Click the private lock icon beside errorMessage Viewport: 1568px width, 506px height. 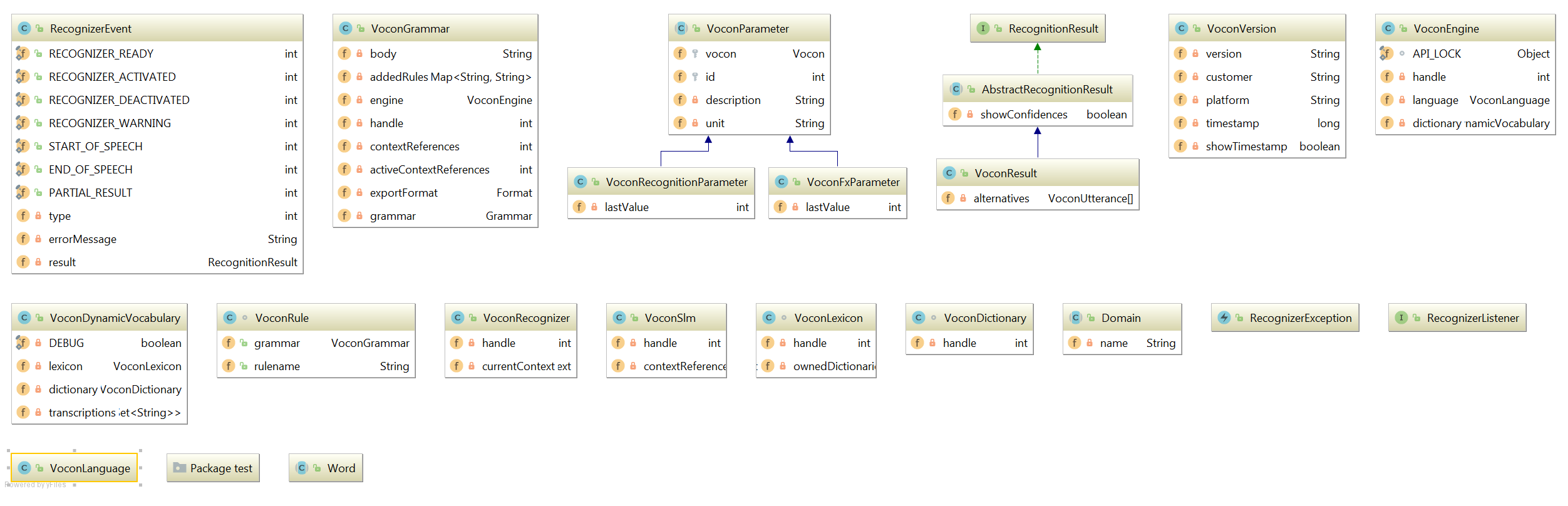[x=38, y=239]
